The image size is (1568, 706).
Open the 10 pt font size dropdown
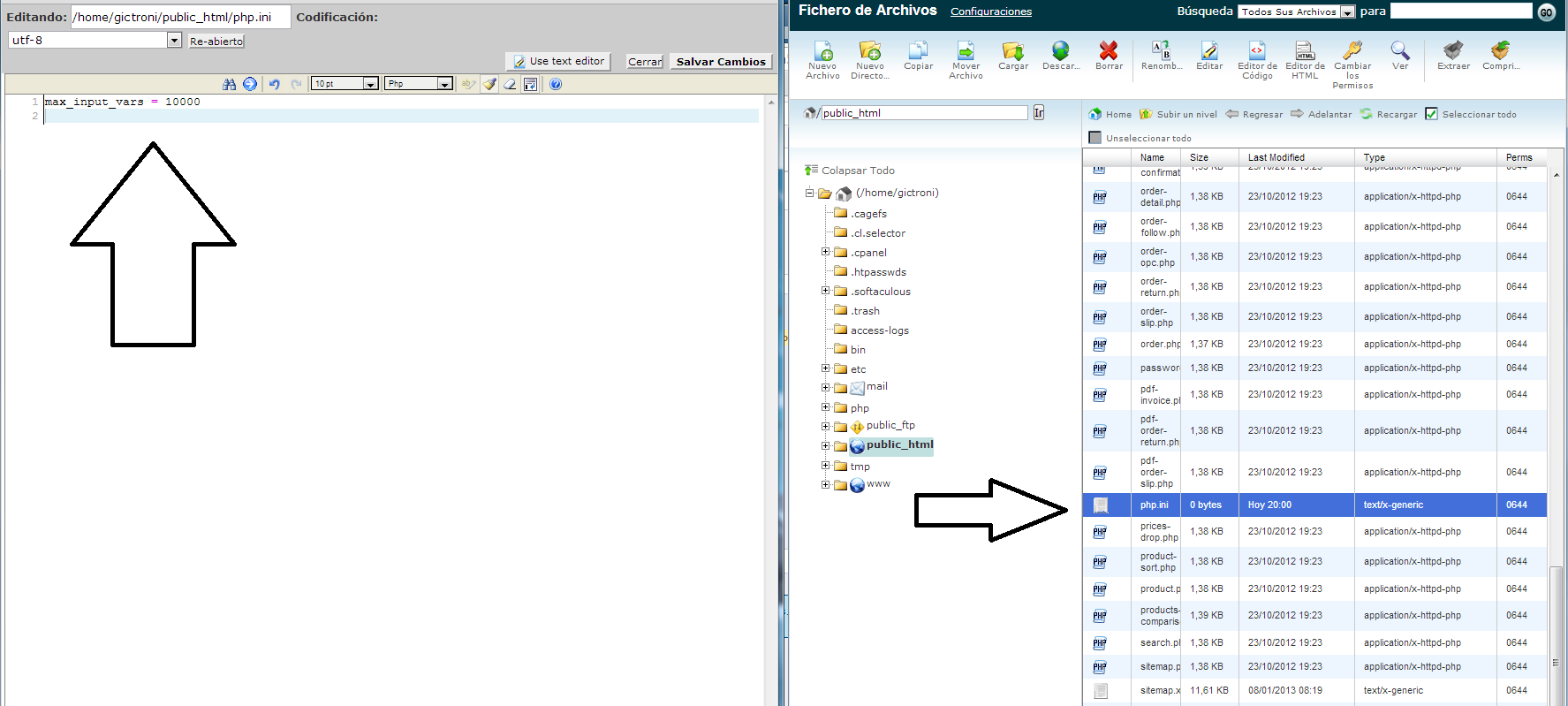pos(345,84)
